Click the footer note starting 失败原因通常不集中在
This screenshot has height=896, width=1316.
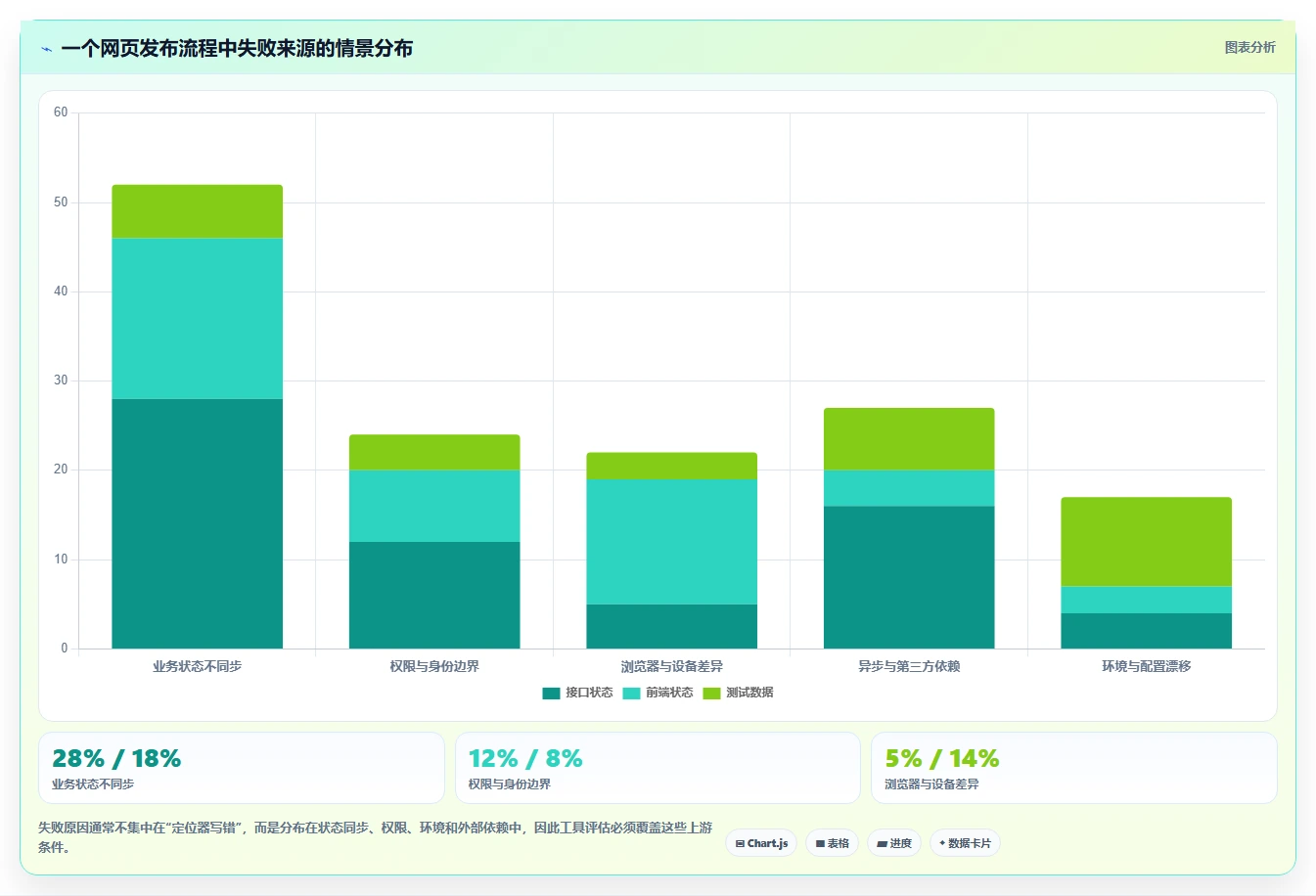tap(375, 837)
